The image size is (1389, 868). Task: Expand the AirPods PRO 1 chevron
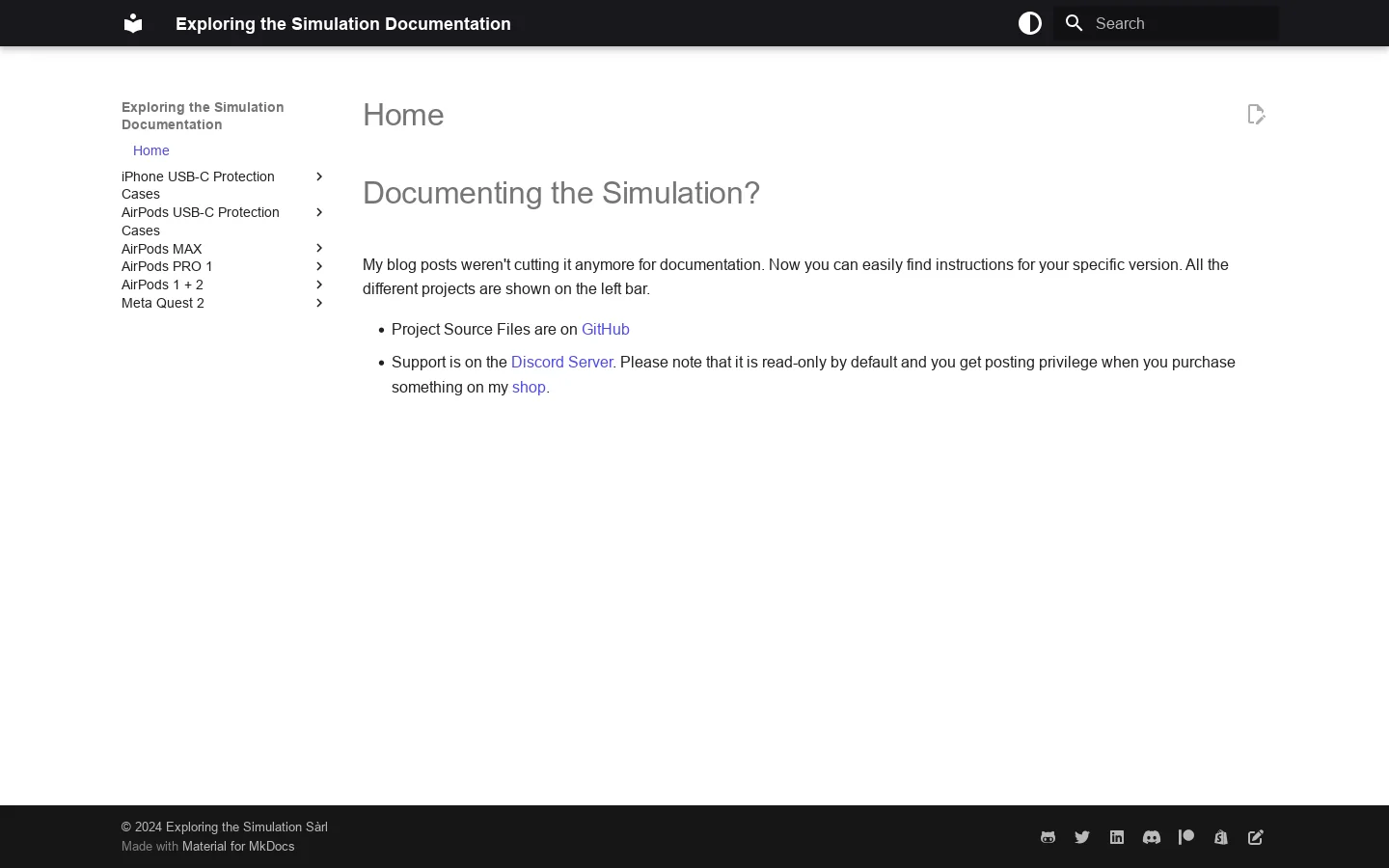(319, 266)
